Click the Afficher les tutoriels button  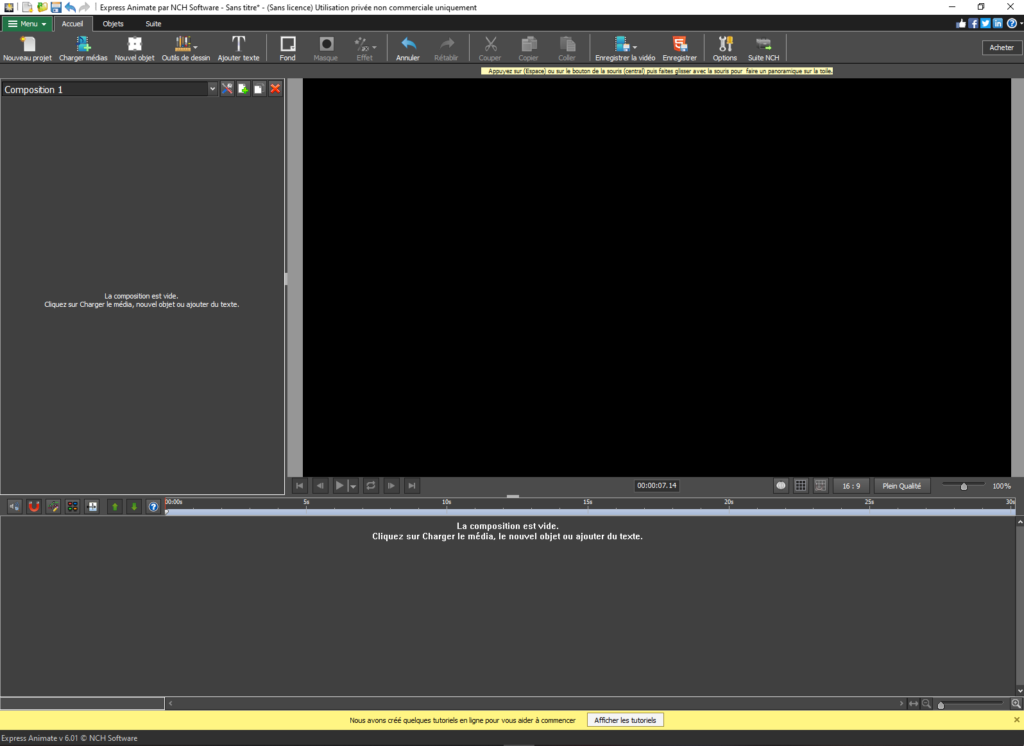click(x=625, y=720)
